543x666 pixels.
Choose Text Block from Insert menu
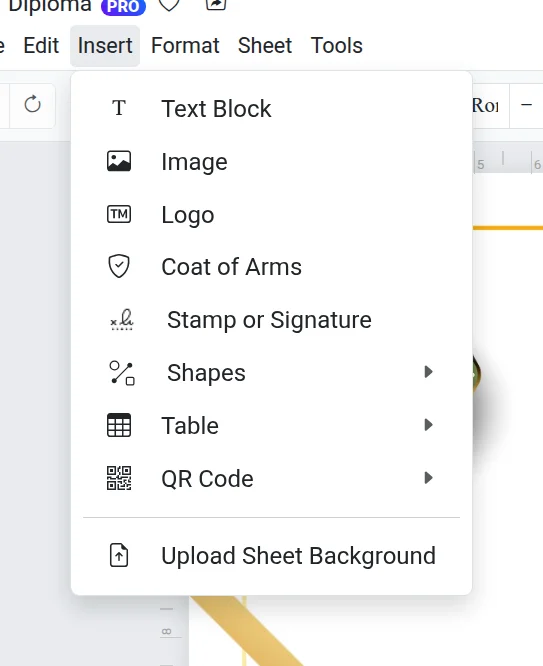tap(272, 108)
